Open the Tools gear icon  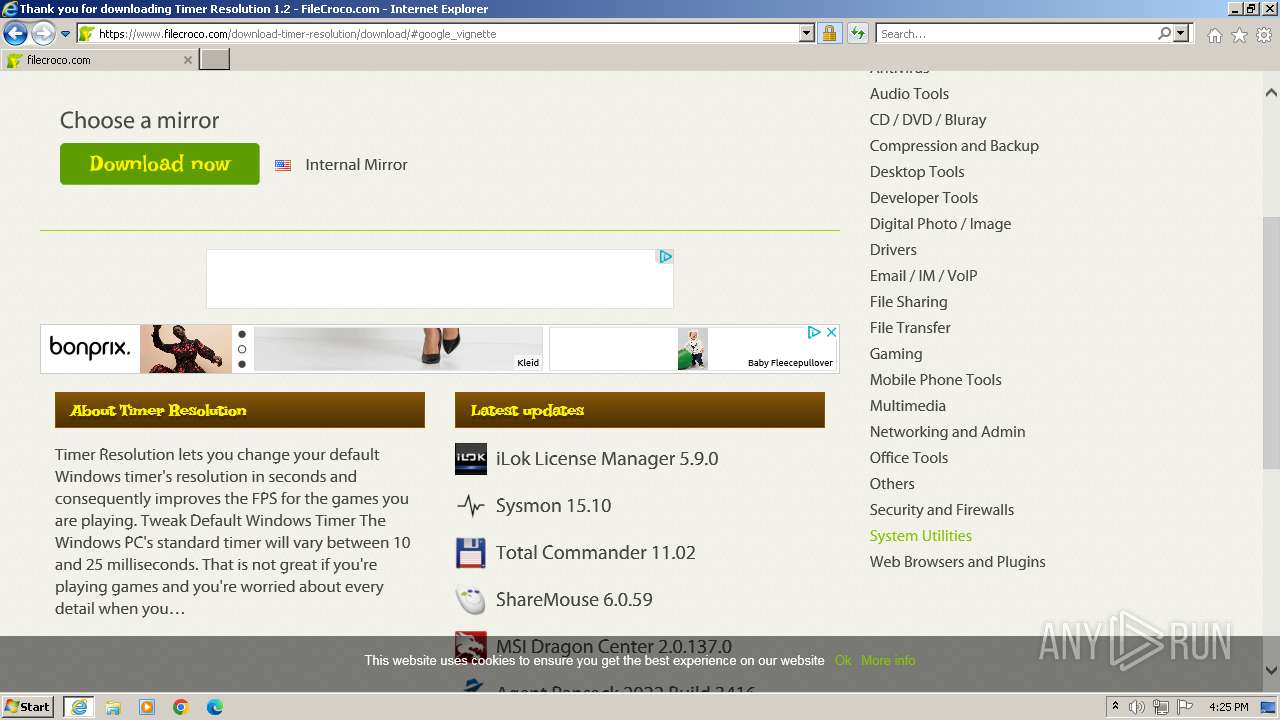(1264, 35)
